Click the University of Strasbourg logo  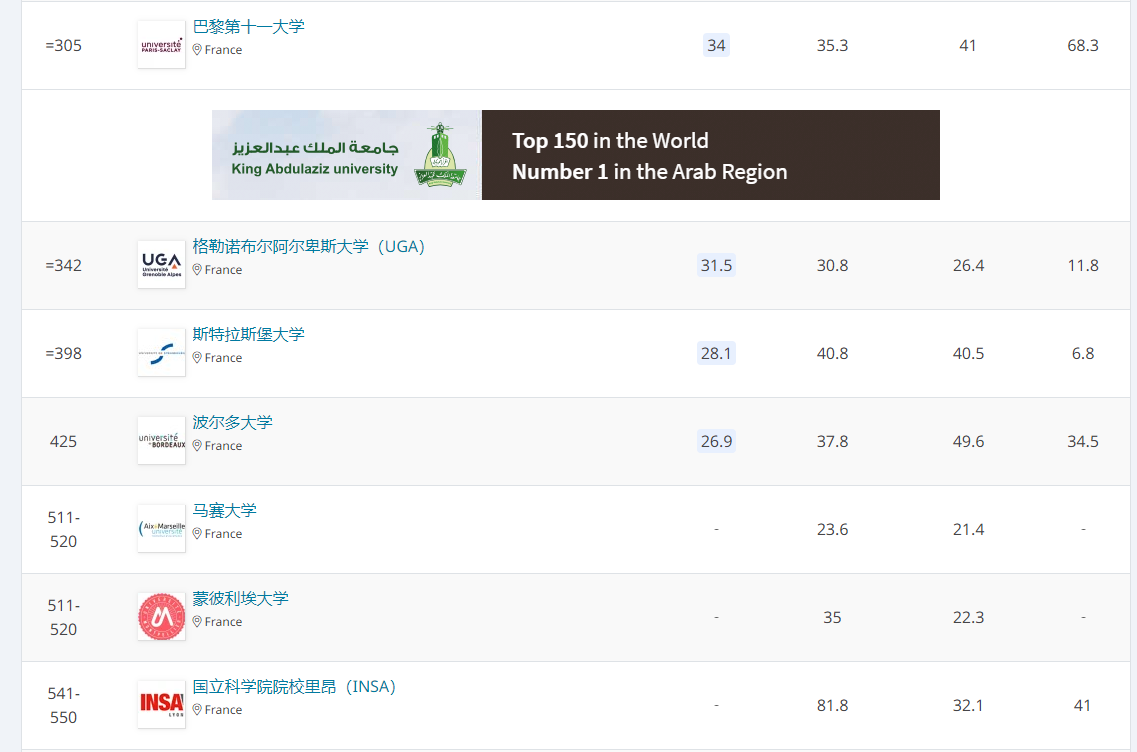pos(160,352)
